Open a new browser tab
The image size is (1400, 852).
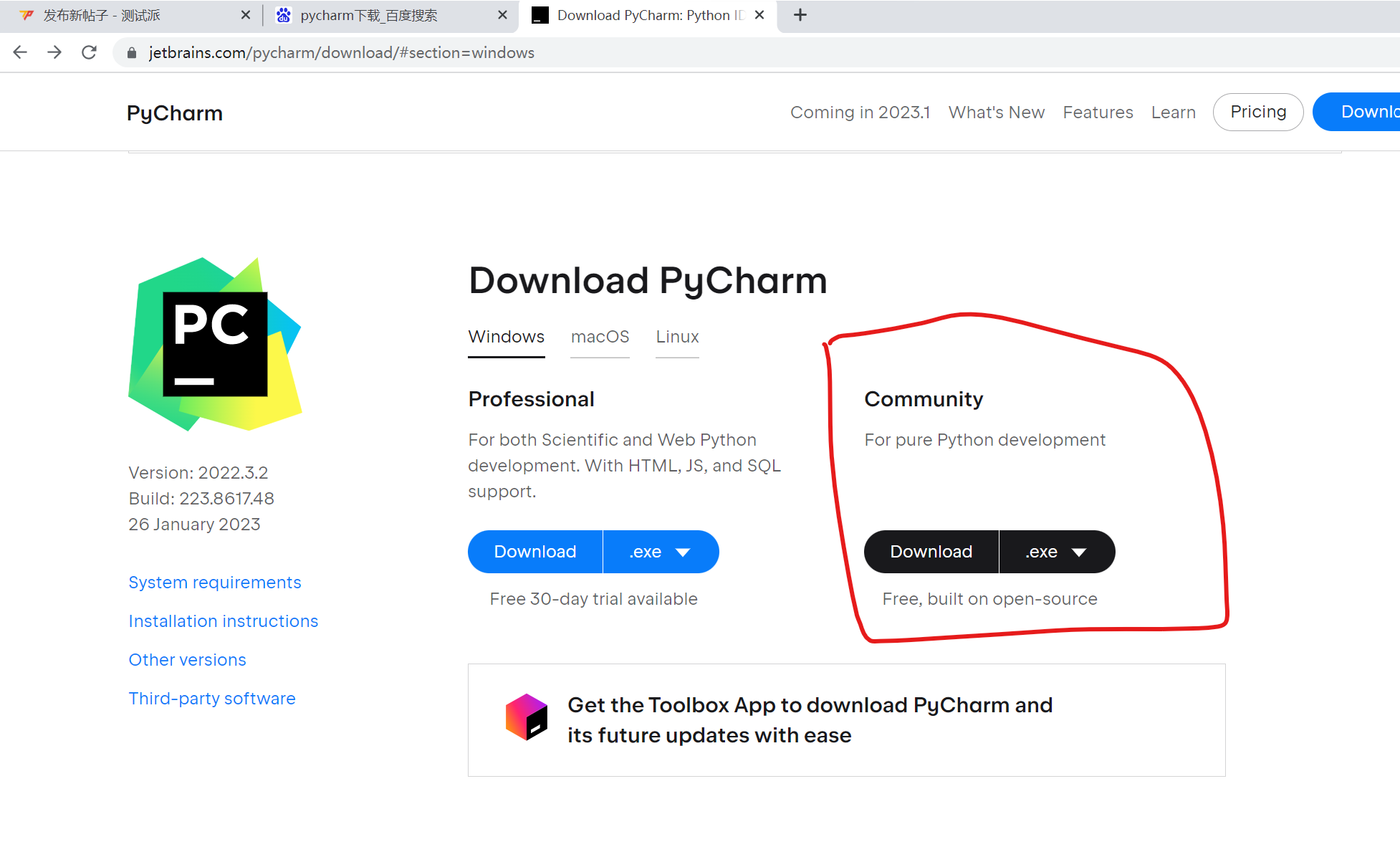click(x=800, y=15)
